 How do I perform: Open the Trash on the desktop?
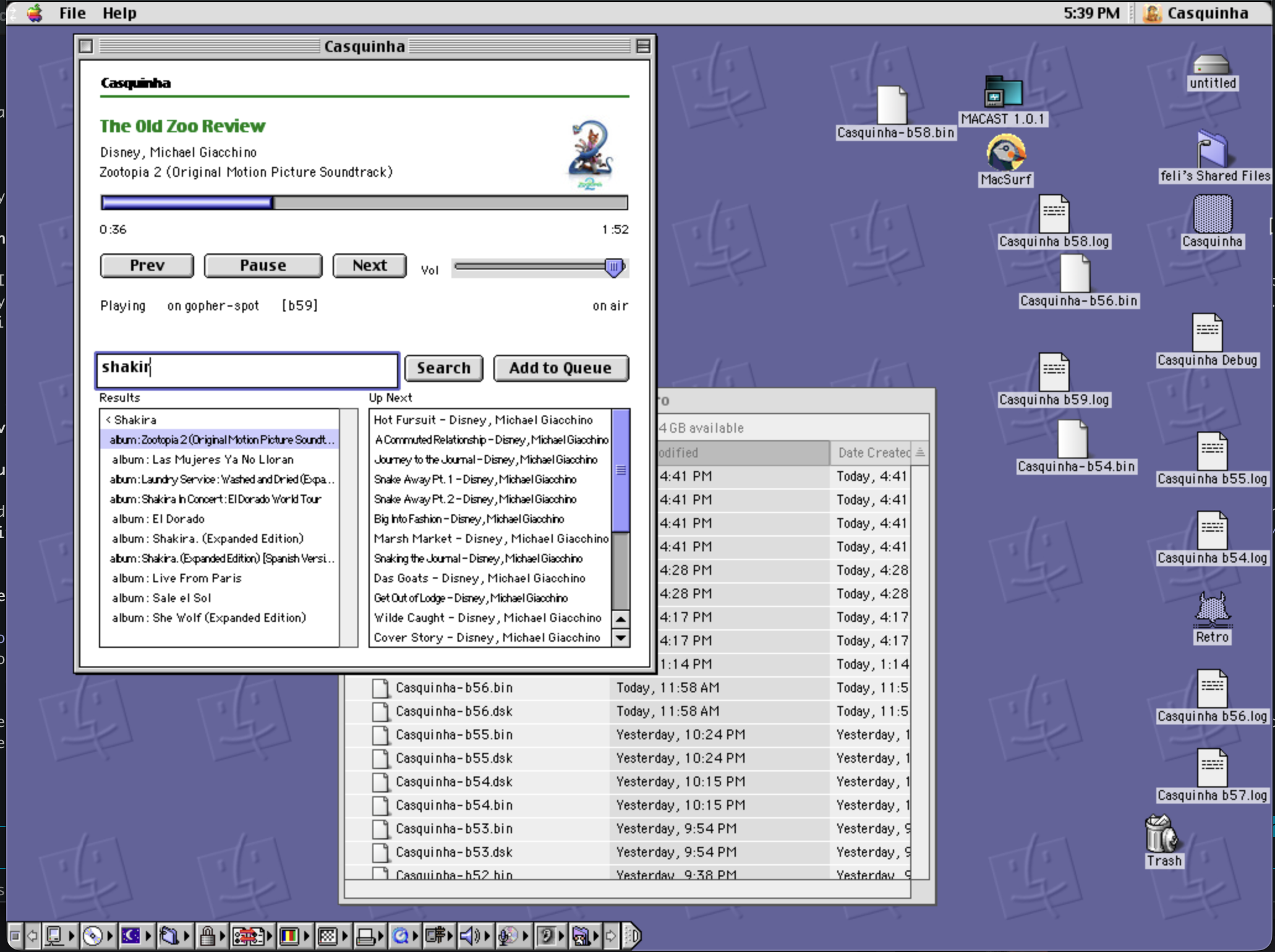(x=1163, y=833)
